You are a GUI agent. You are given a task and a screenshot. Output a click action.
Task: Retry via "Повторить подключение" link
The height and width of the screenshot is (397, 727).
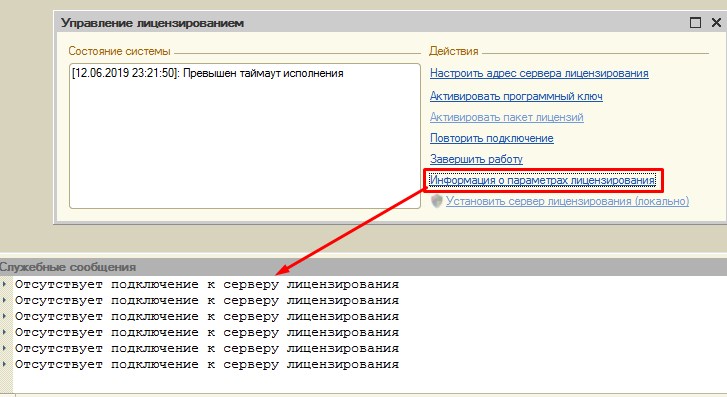click(x=491, y=138)
